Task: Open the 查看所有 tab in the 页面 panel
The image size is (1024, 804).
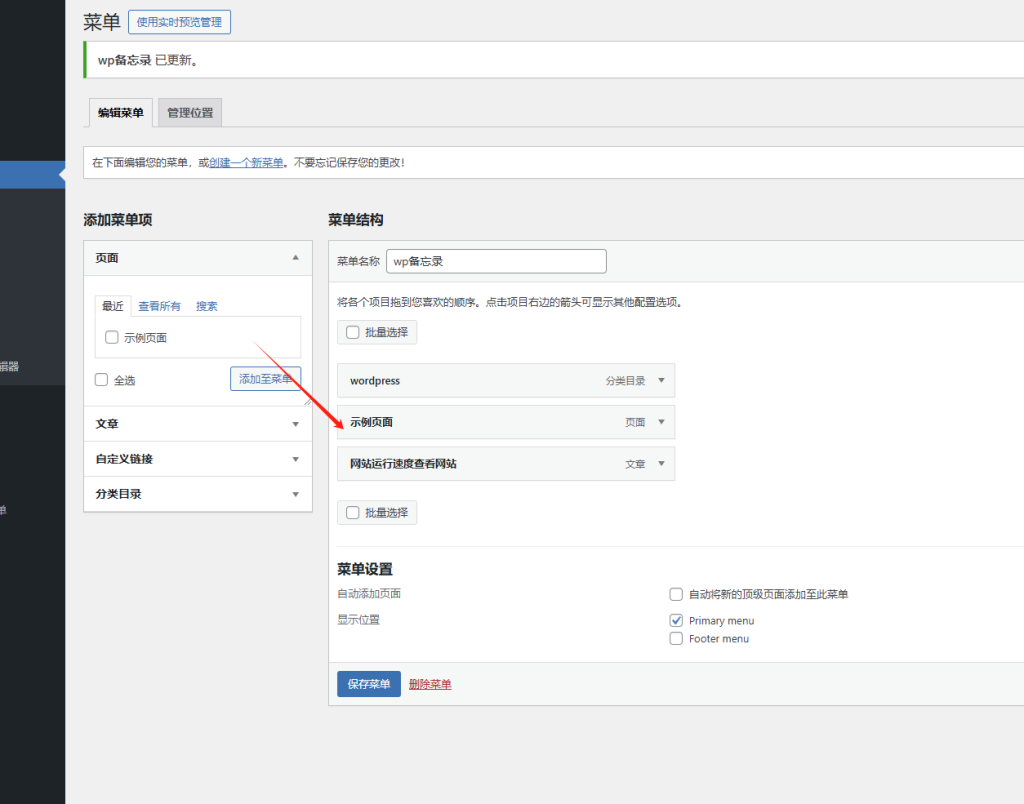Action: 160,306
